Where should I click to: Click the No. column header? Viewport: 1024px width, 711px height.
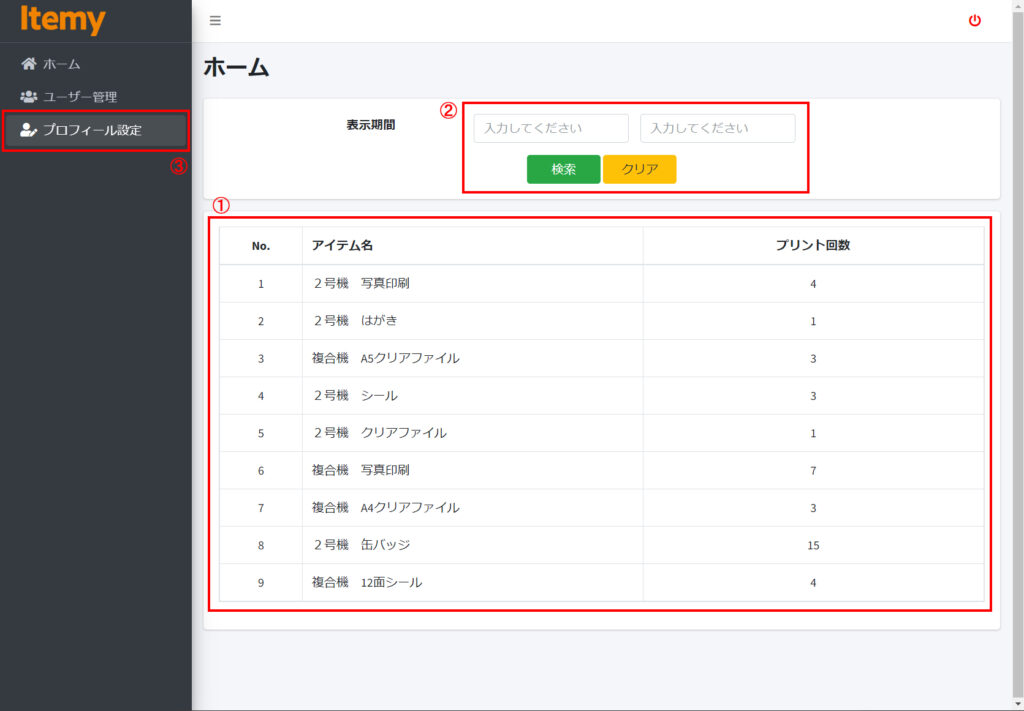tap(261, 245)
